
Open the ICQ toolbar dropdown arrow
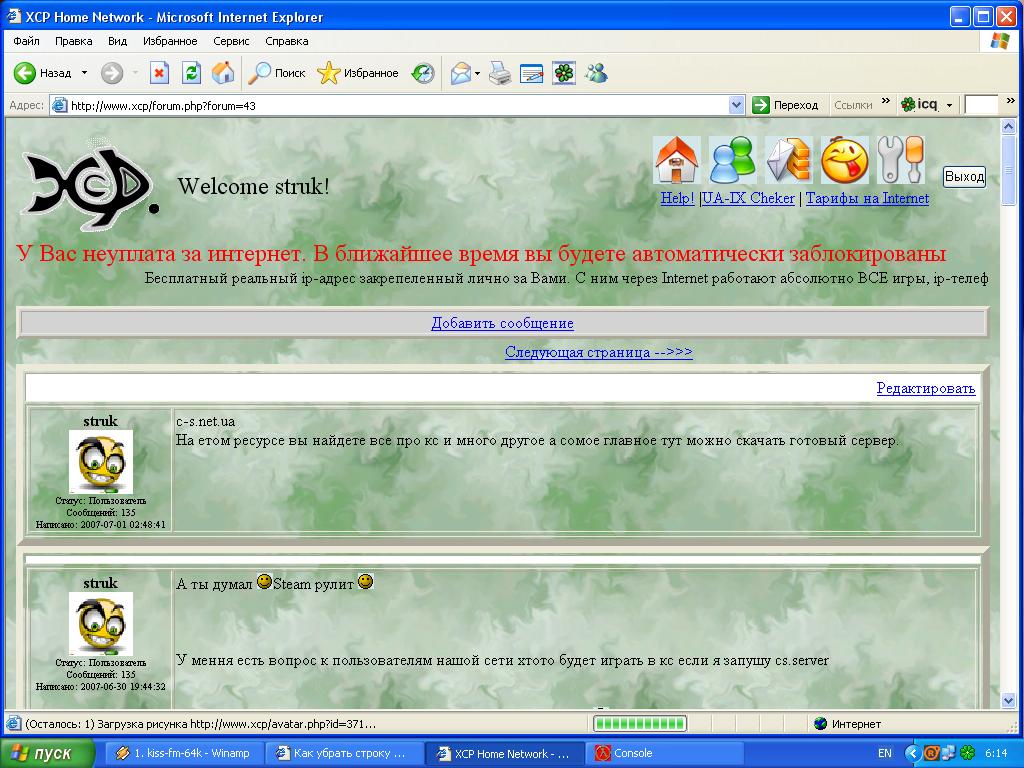(x=950, y=105)
